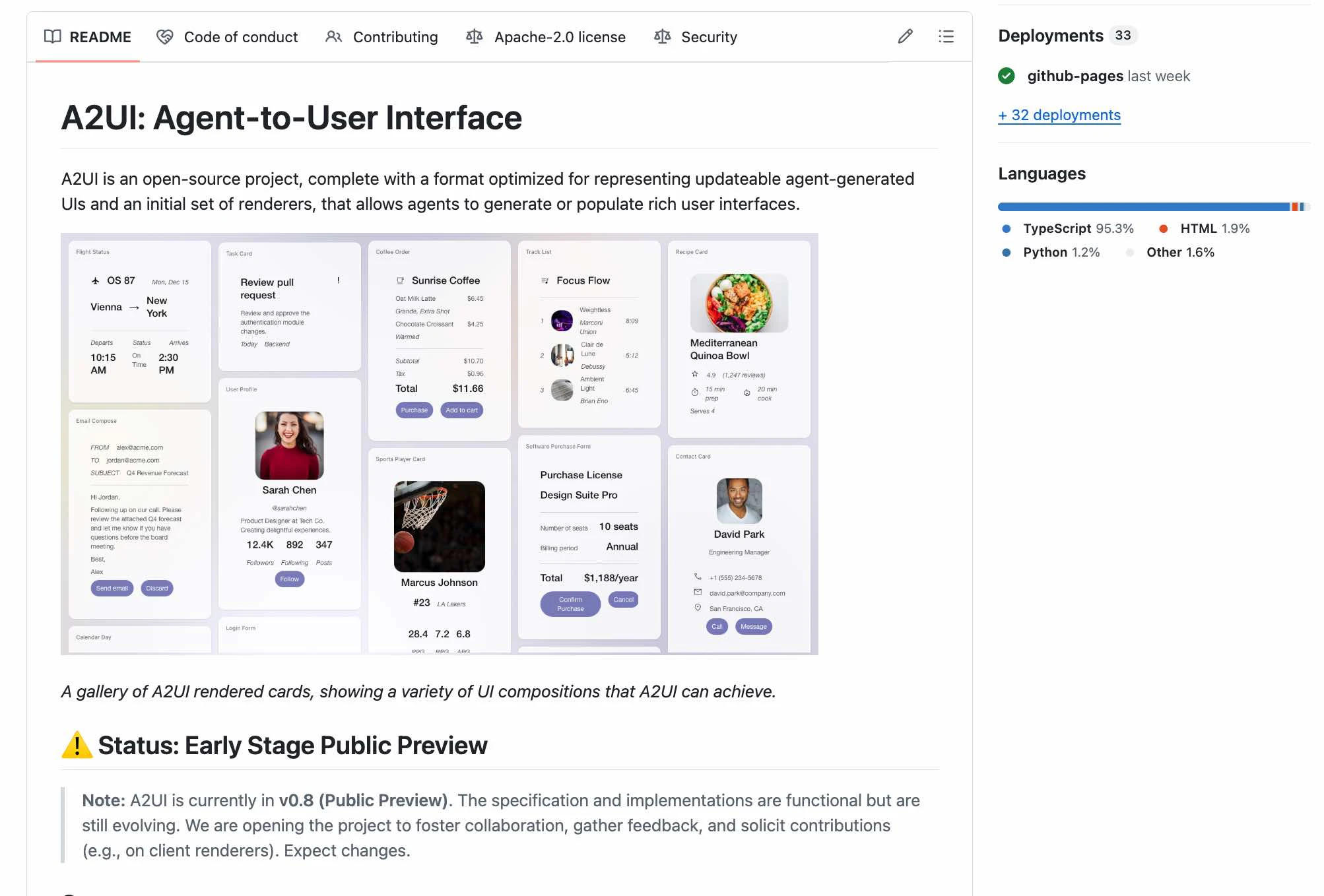Open the README outline list icon
This screenshot has width=1324, height=896.
pos(946,36)
